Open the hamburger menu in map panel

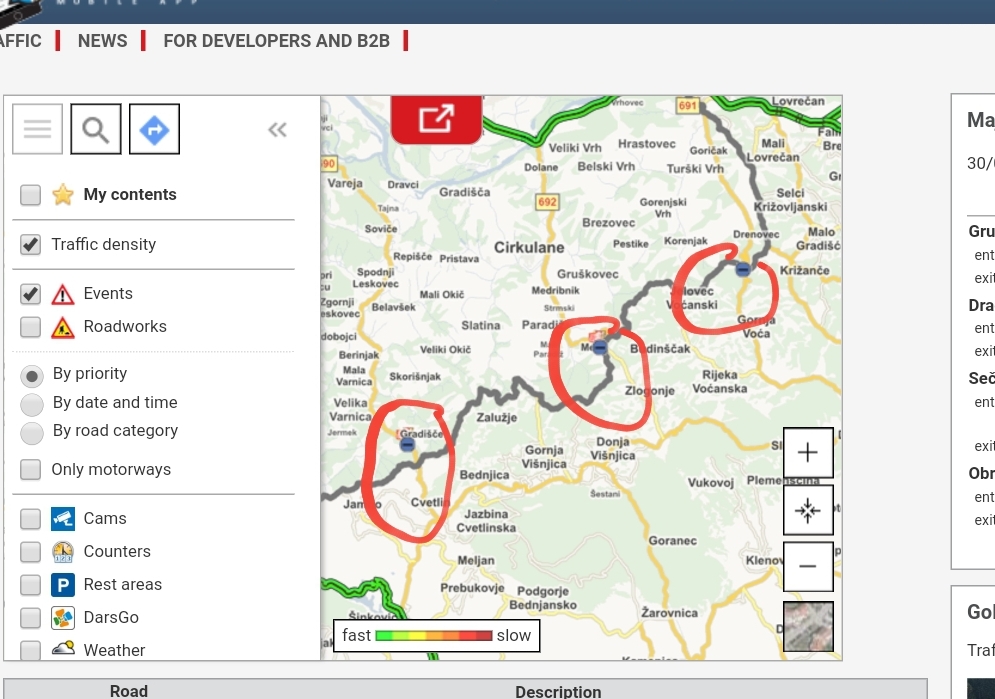point(37,130)
